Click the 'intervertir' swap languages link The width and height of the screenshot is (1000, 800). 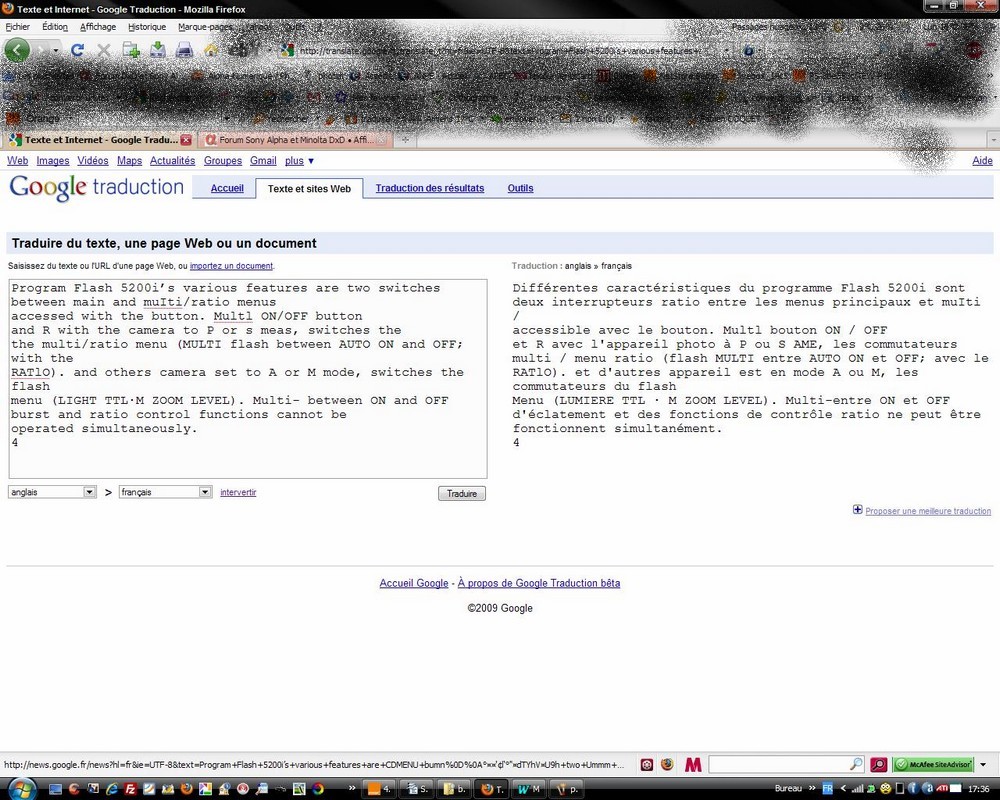[x=239, y=493]
